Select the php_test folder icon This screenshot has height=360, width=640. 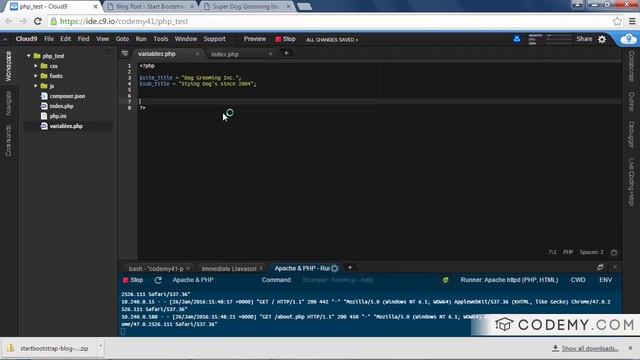point(37,56)
